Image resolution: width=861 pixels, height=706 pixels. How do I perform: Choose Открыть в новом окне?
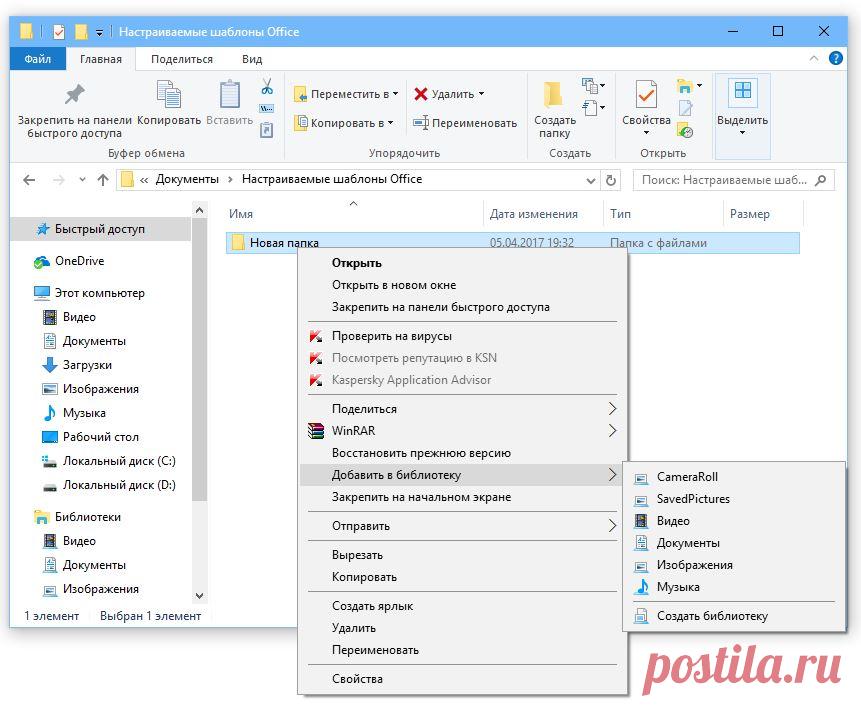tap(463, 285)
